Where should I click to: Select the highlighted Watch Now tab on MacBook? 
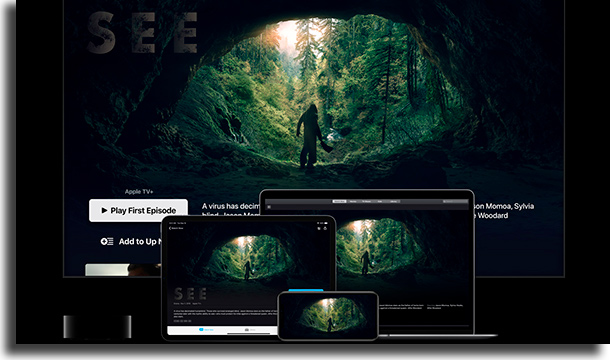click(340, 201)
